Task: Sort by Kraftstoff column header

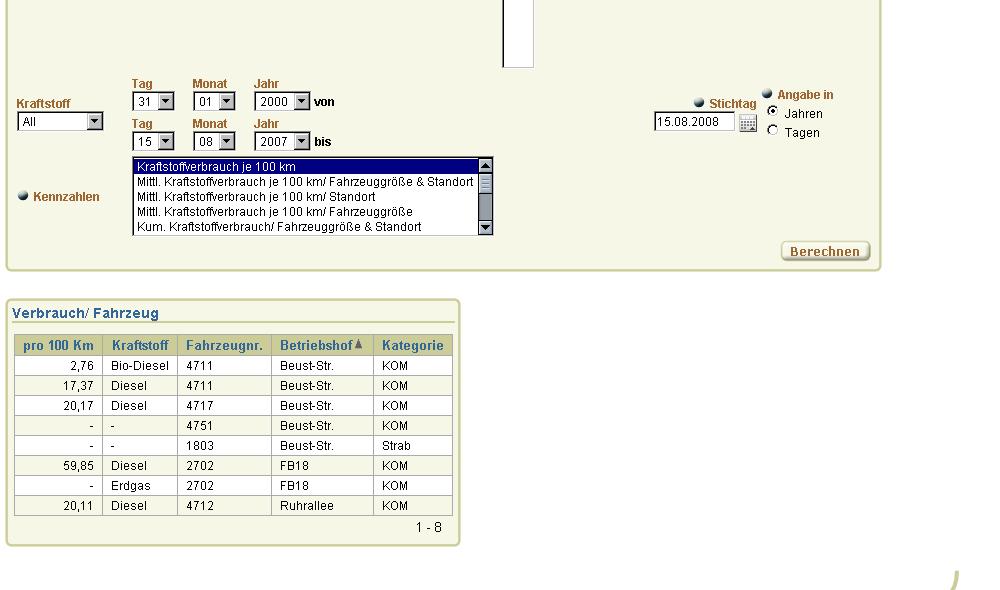Action: [140, 345]
